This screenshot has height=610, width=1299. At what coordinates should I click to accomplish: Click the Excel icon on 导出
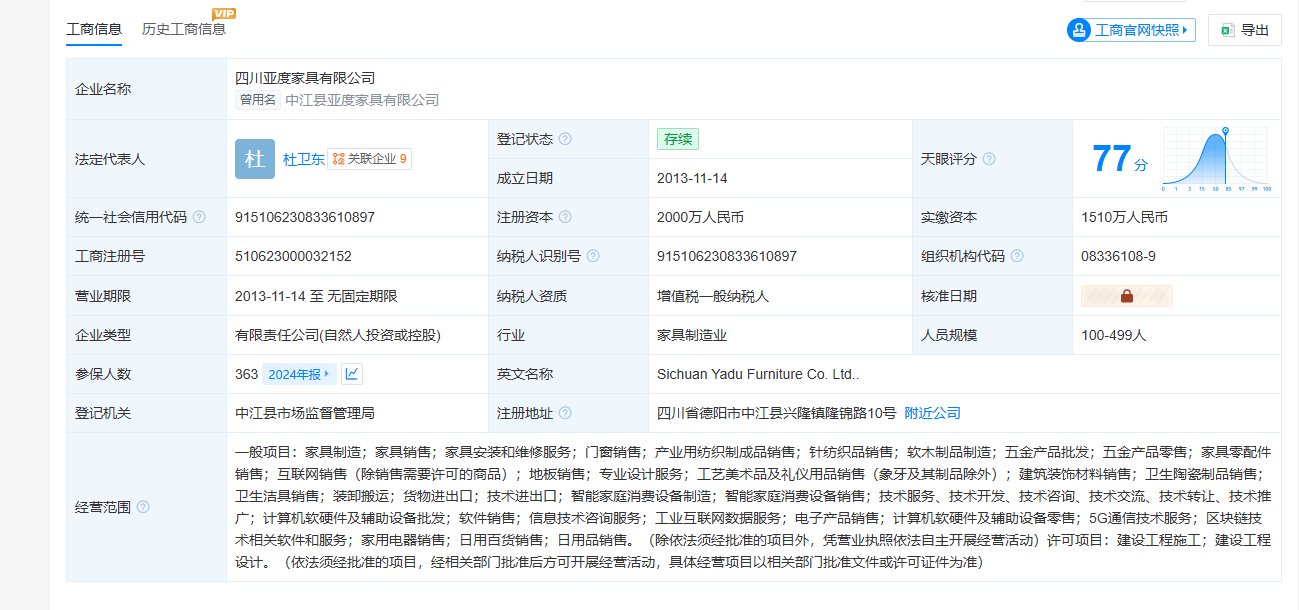point(1227,30)
